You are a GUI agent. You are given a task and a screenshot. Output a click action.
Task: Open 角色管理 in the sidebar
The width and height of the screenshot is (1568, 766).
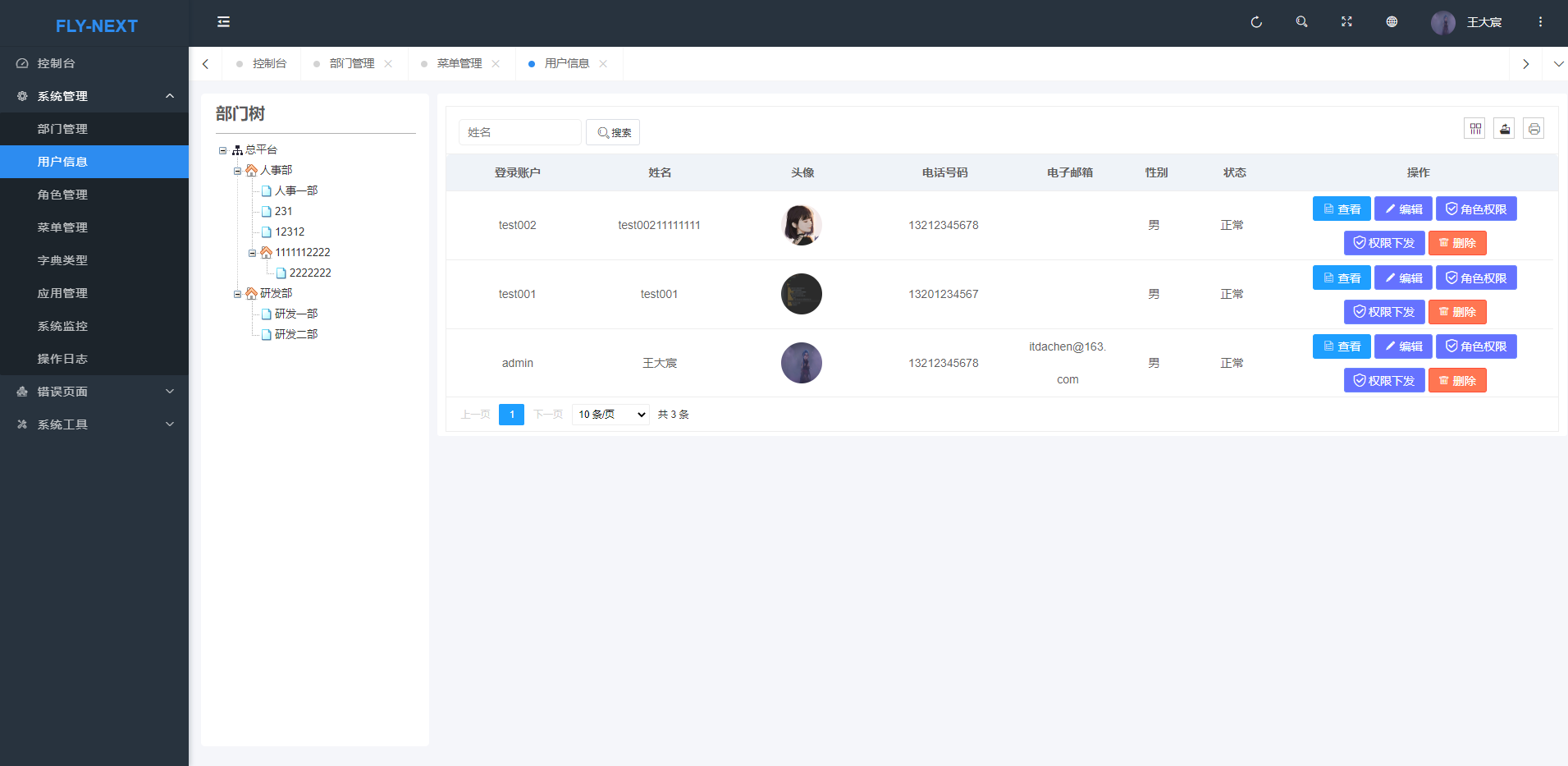pos(62,195)
